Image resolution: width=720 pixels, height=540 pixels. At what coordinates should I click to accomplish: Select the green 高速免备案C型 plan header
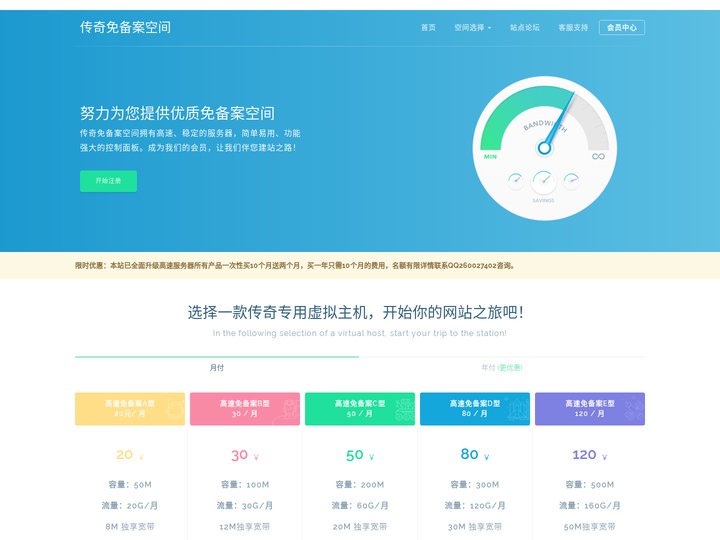click(360, 409)
